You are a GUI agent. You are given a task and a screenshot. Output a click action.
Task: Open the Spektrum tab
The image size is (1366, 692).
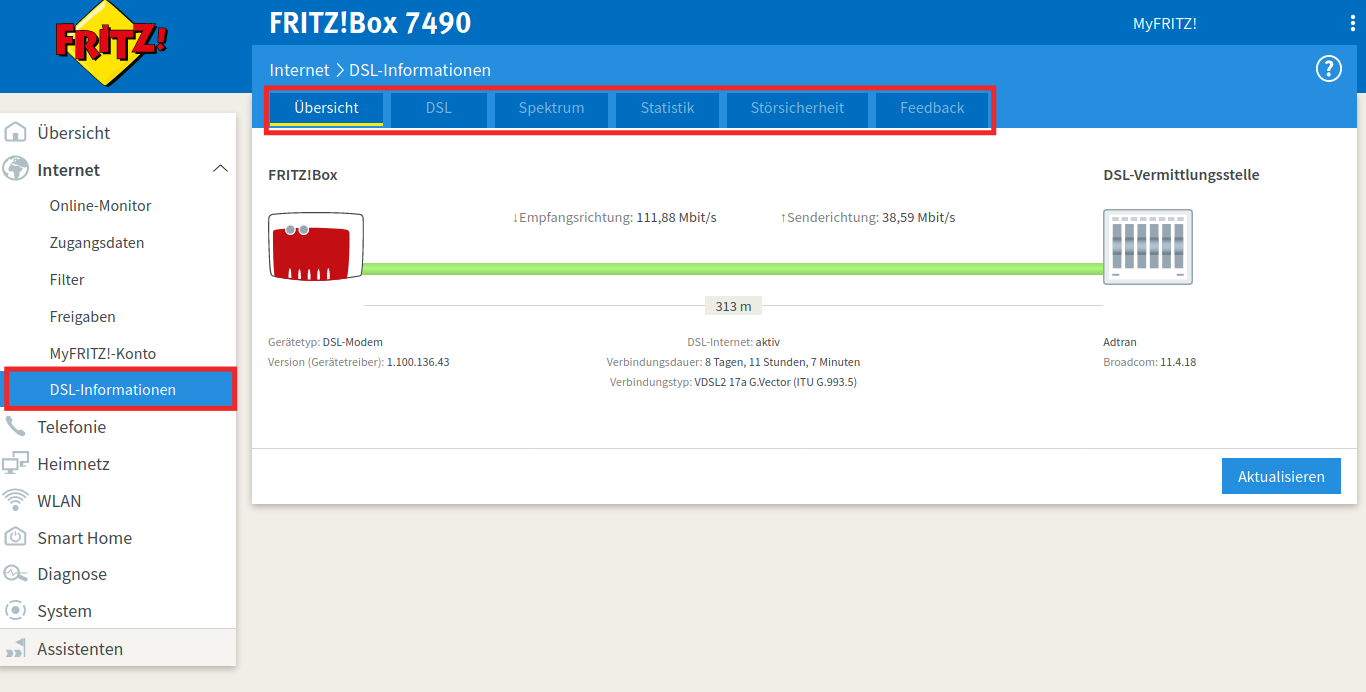coord(551,109)
